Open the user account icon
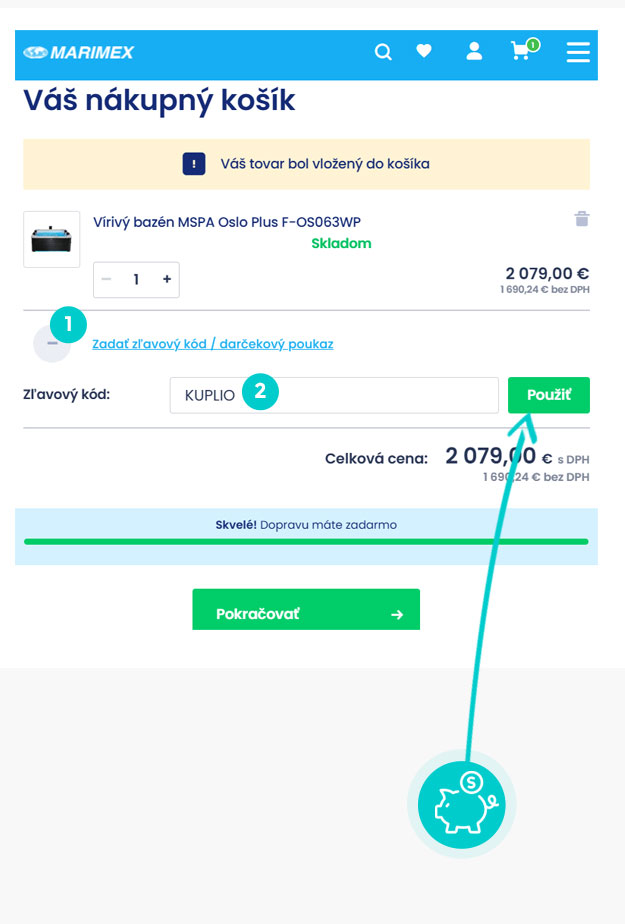The width and height of the screenshot is (625, 924). 474,51
